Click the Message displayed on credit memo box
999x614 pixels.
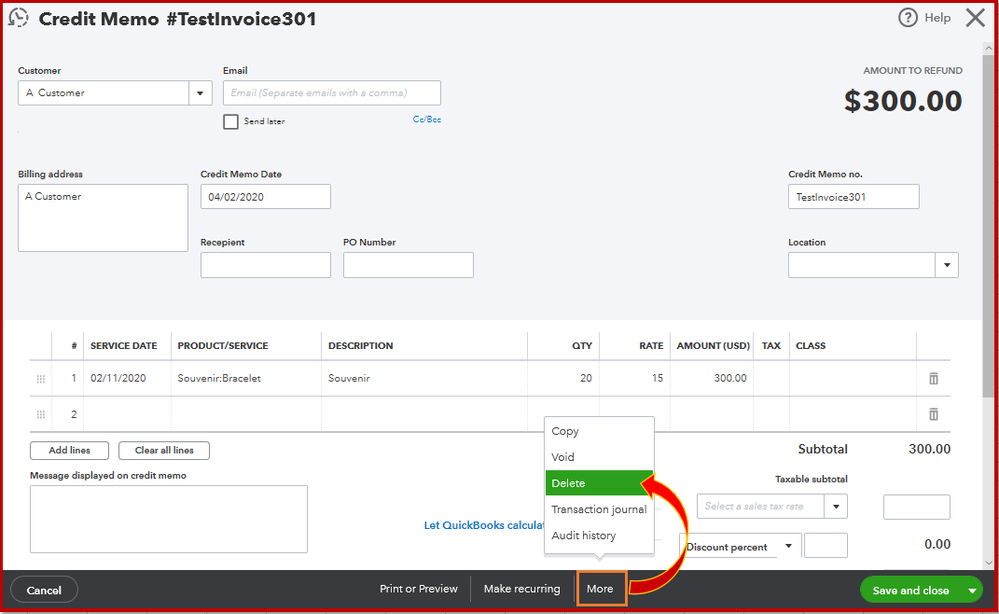(169, 519)
